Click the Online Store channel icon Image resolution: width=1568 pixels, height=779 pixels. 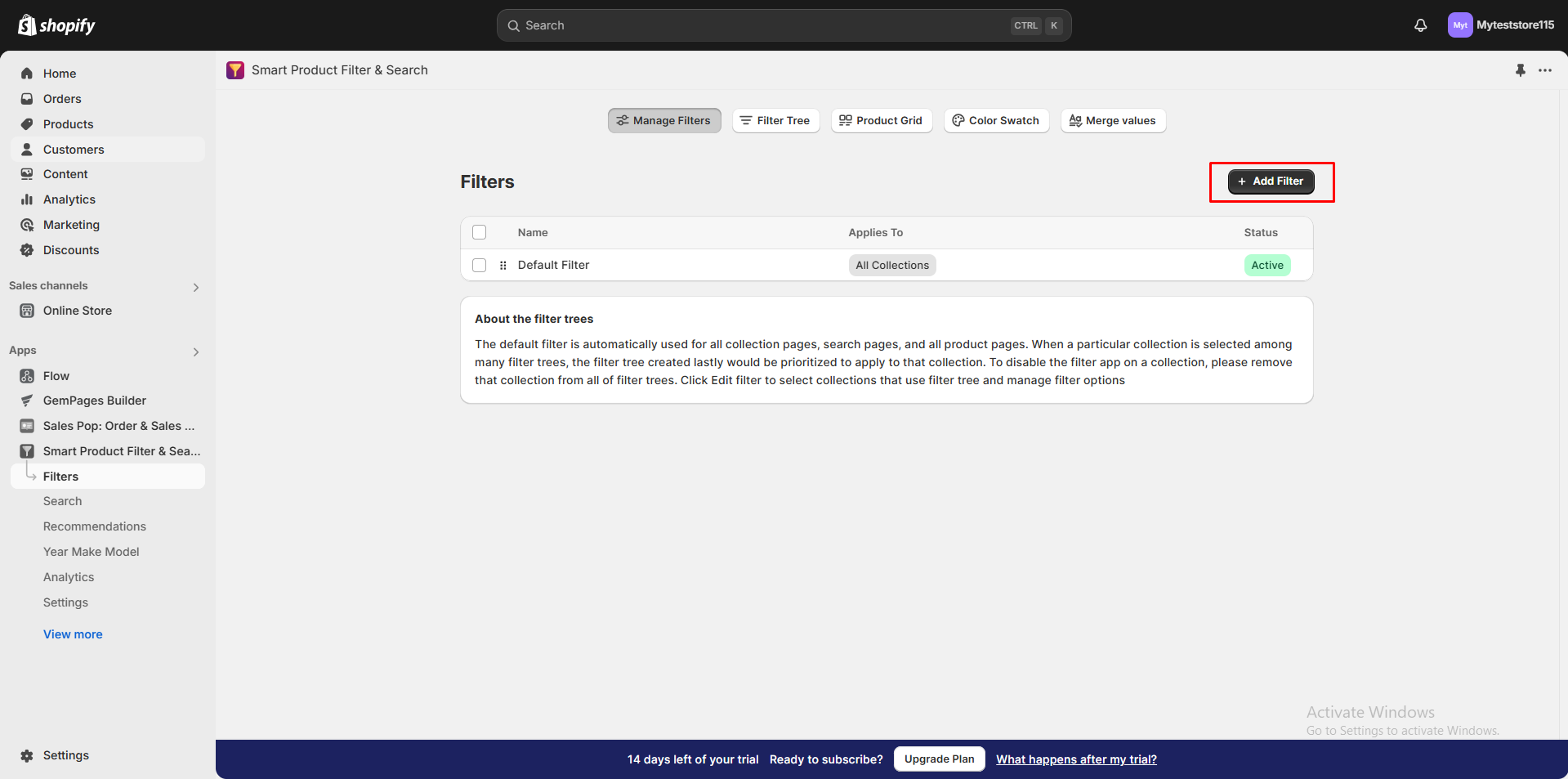[x=27, y=311]
